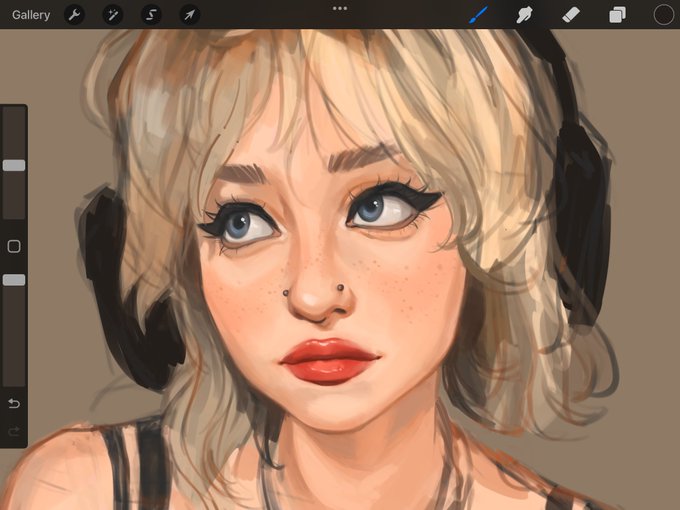Open the active color picker circle

tap(664, 15)
